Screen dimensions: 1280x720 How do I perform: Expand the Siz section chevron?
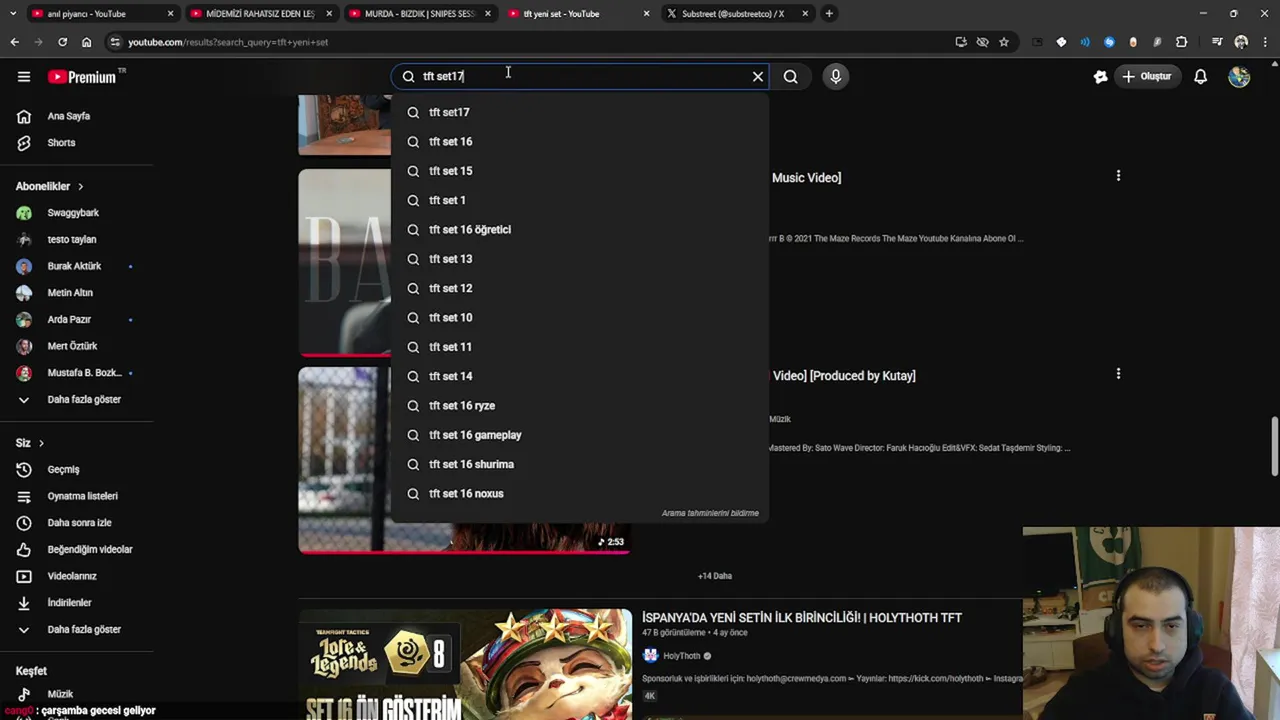41,443
